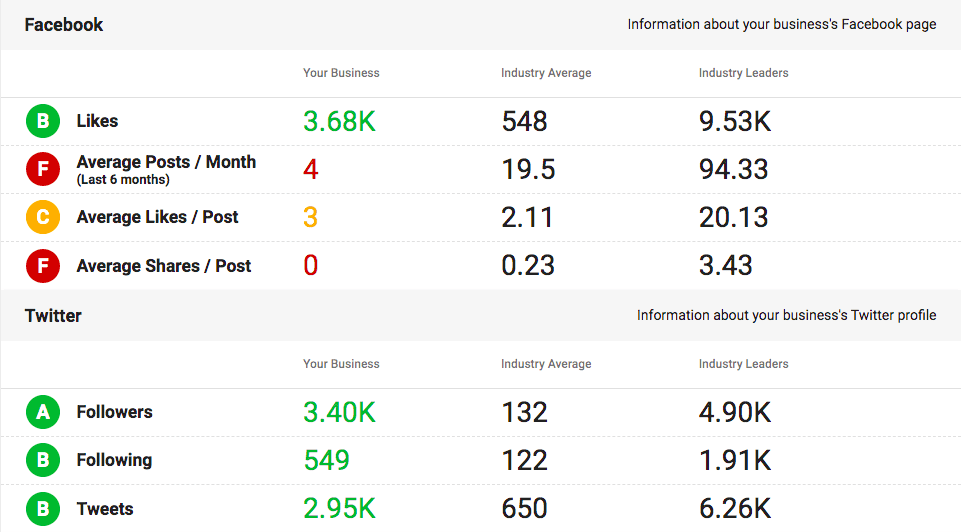961x532 pixels.
Task: Select the Twitter section header
Action: [53, 316]
